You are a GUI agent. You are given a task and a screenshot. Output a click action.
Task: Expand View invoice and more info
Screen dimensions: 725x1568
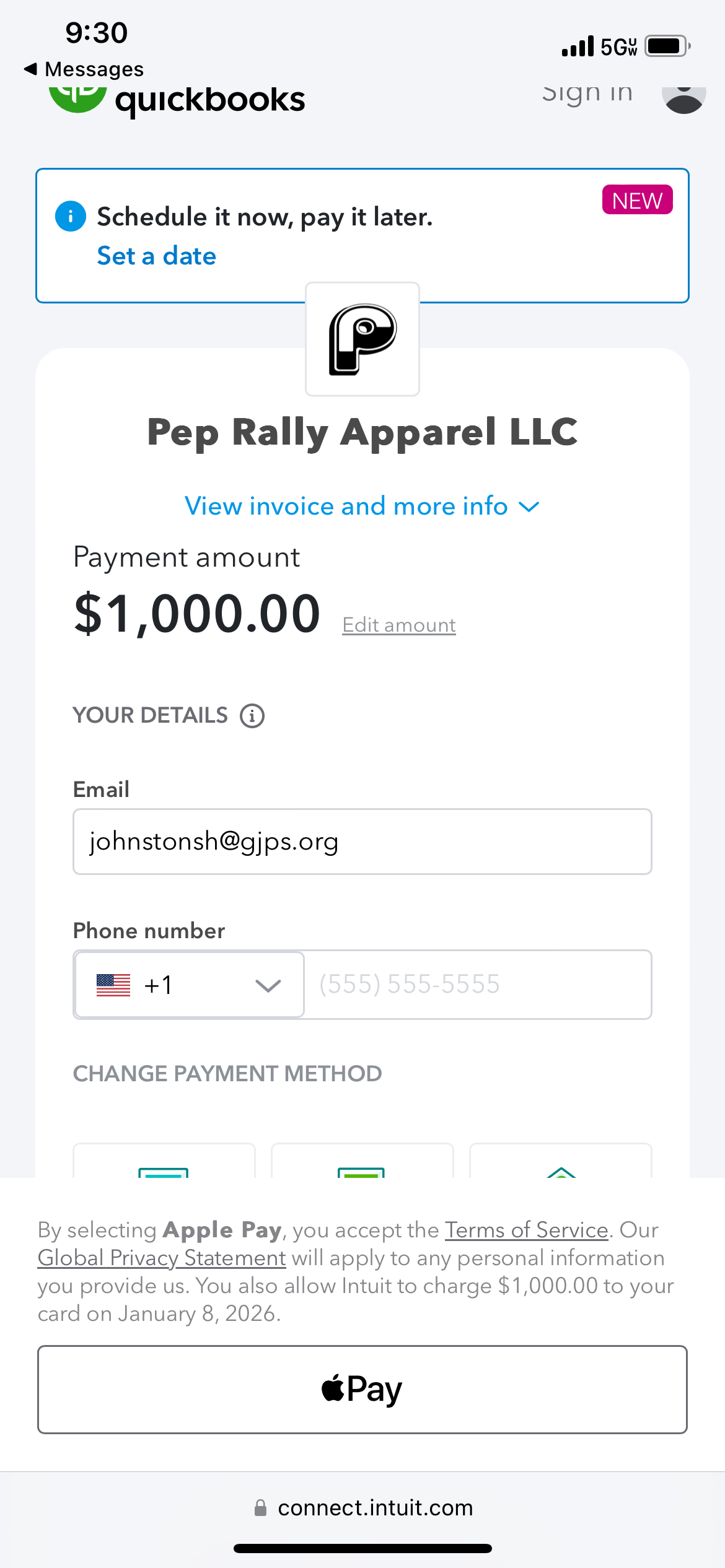click(x=362, y=507)
